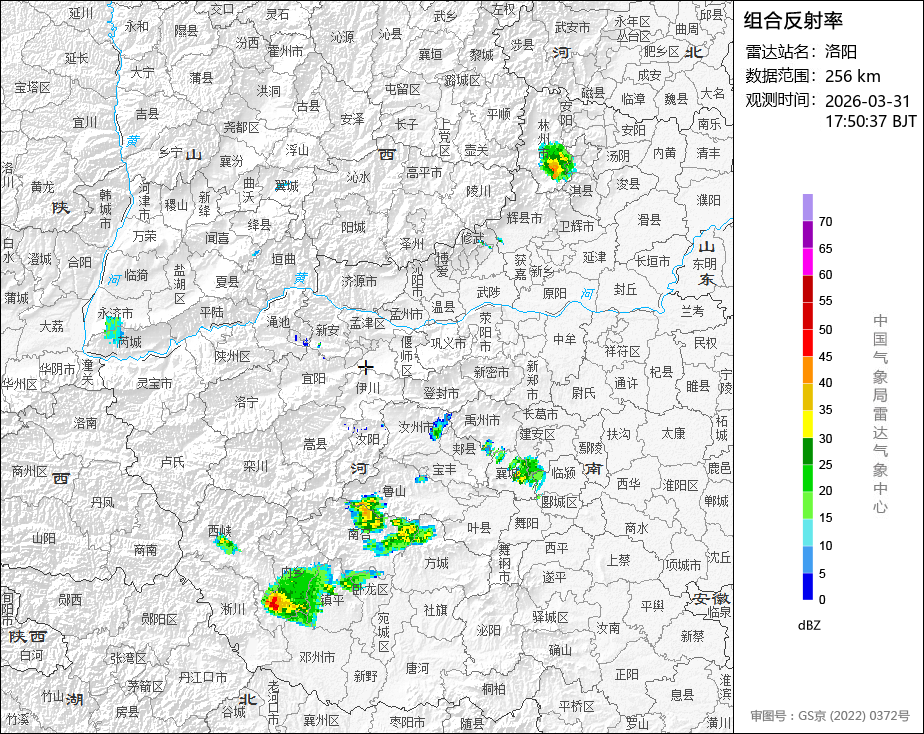Click the 巩义市 label on the map
Image resolution: width=924 pixels, height=734 pixels.
[448, 343]
